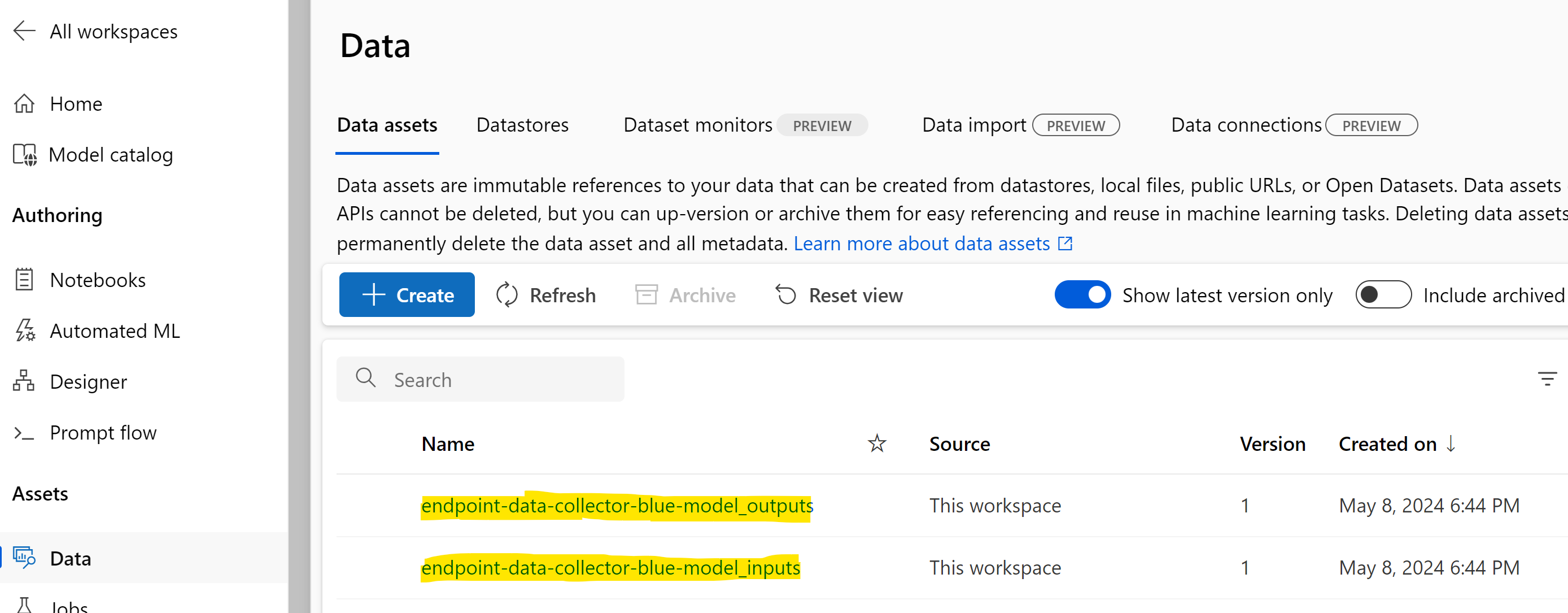This screenshot has height=613, width=1568.
Task: Go to Notebooks in Authoring
Action: coord(97,280)
